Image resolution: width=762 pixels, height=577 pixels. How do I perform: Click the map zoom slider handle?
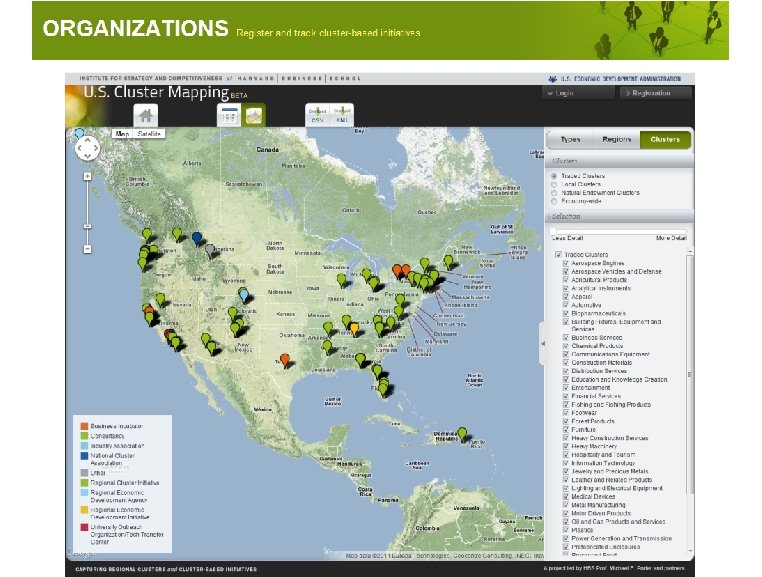point(87,227)
